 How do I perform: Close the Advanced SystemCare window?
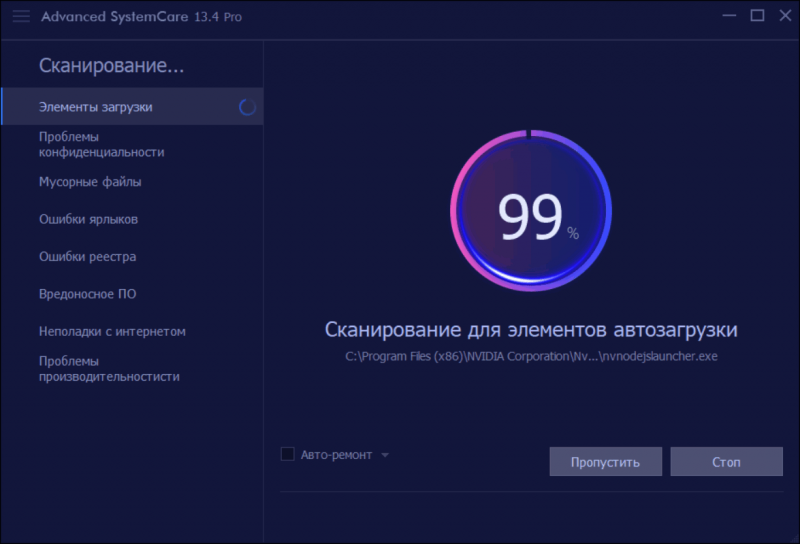[x=783, y=15]
